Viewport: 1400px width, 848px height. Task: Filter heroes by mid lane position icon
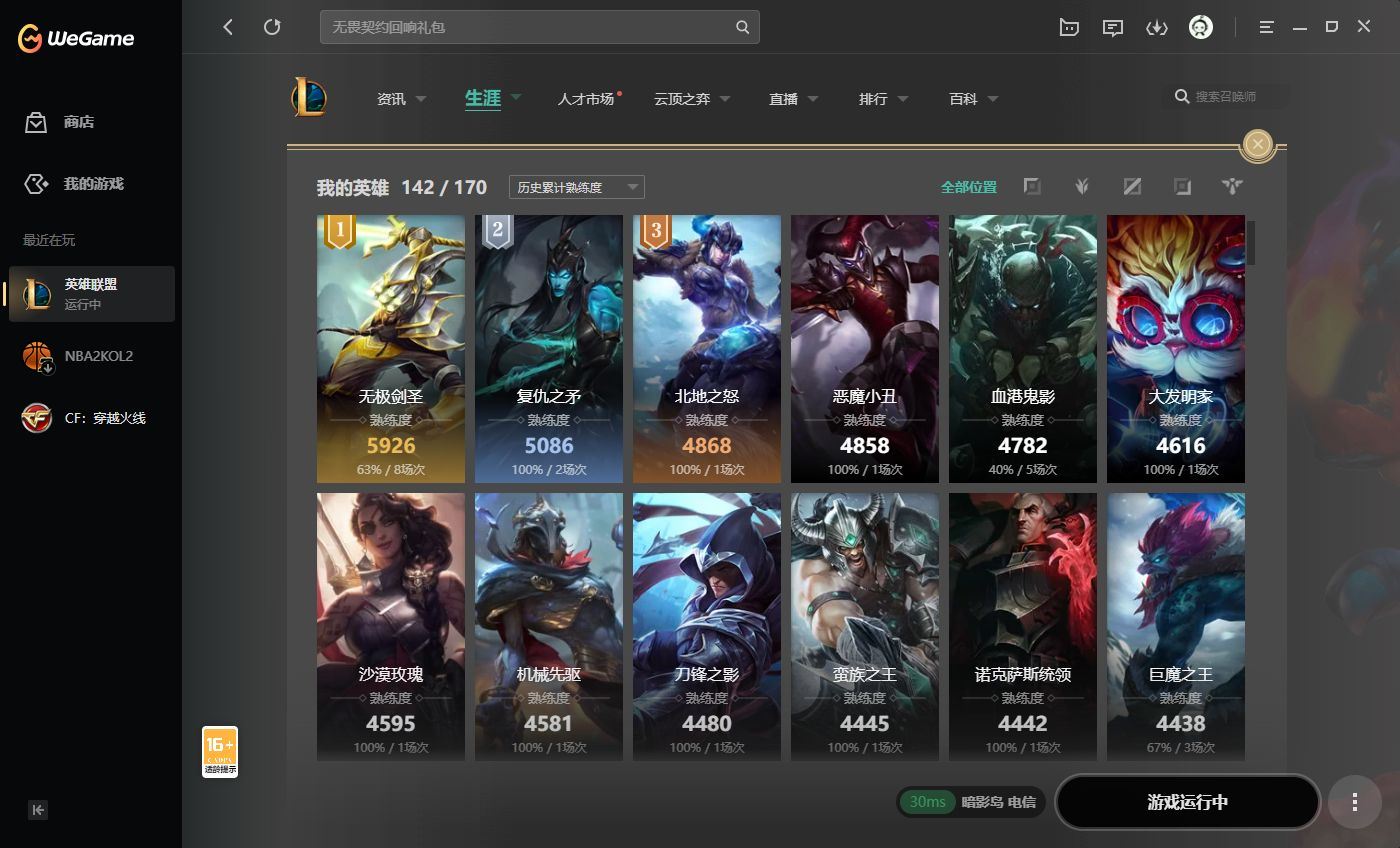1132,187
